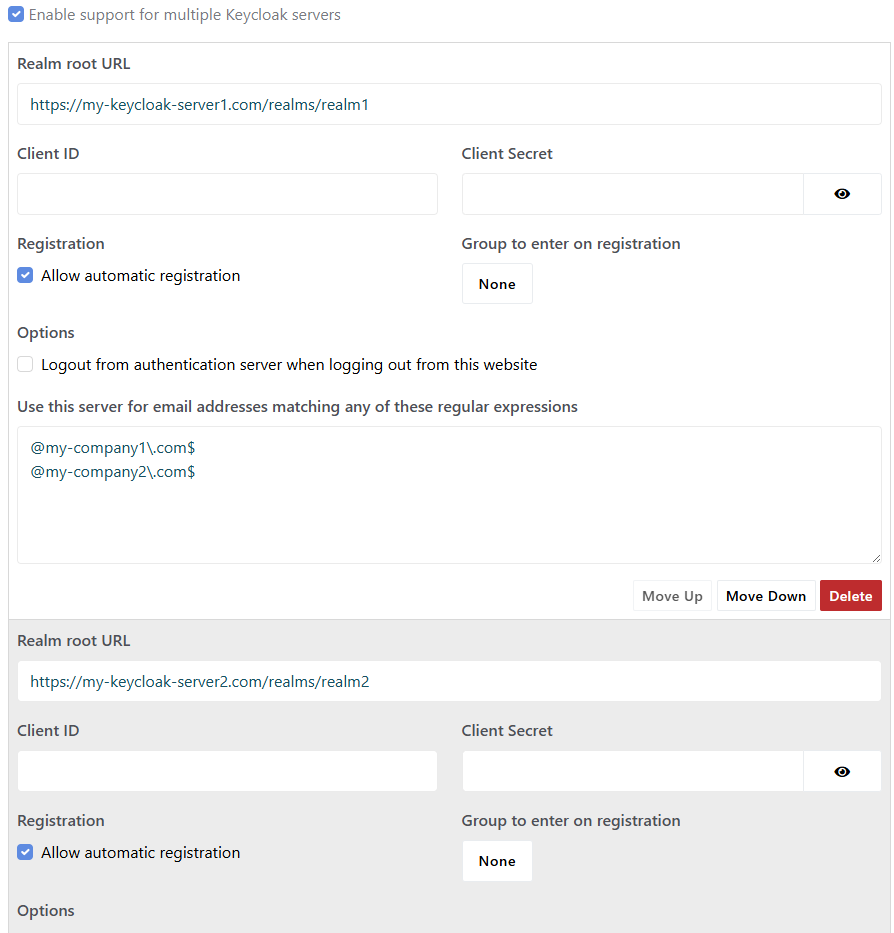Open the second server's registration group selector showing None
The height and width of the screenshot is (933, 894).
click(x=497, y=861)
